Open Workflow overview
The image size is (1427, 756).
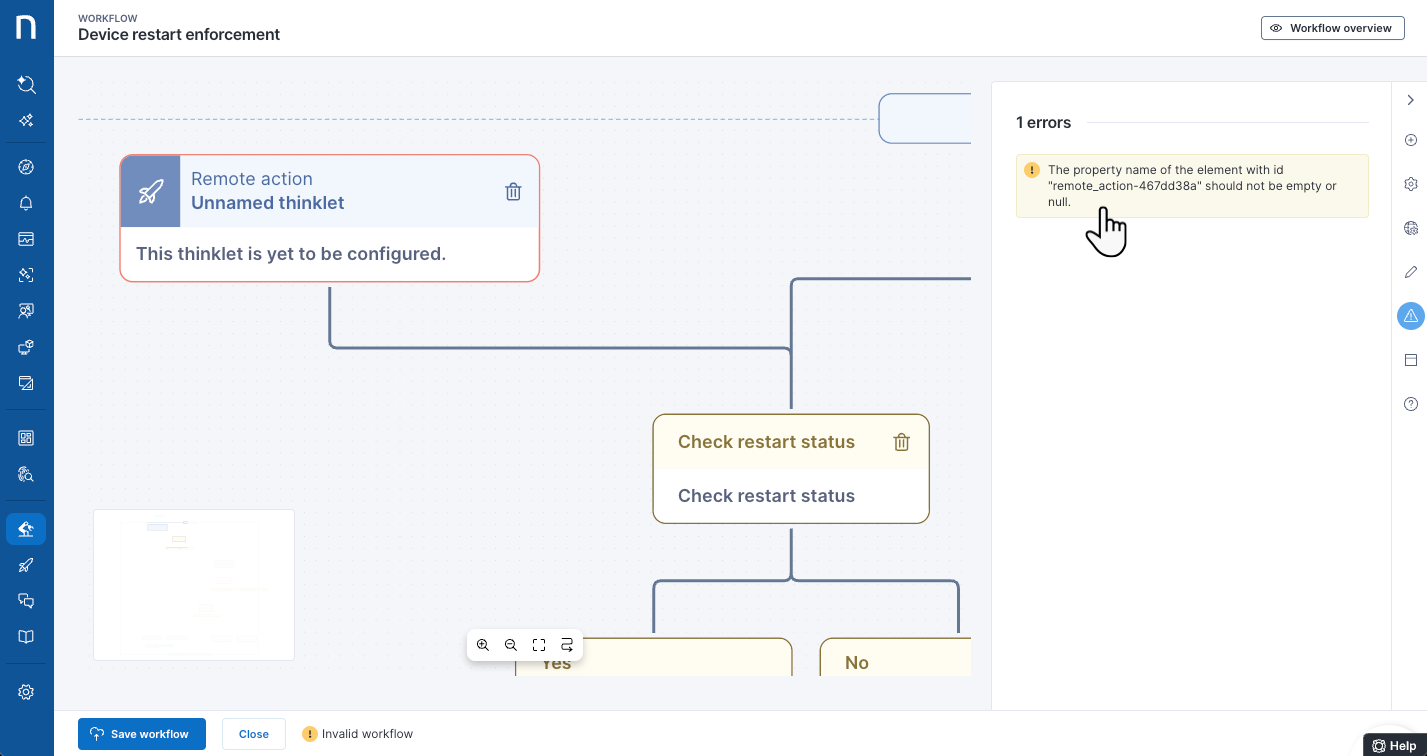1331,28
